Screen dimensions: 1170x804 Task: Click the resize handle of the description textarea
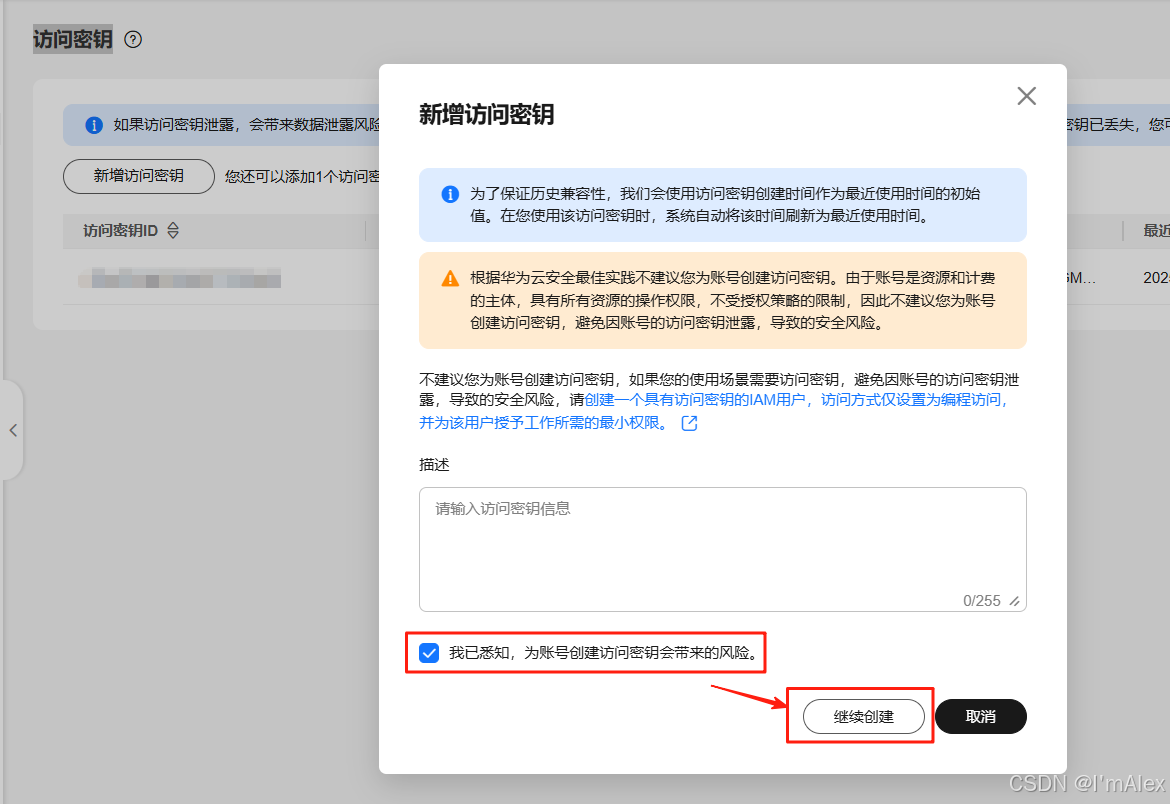point(1013,601)
